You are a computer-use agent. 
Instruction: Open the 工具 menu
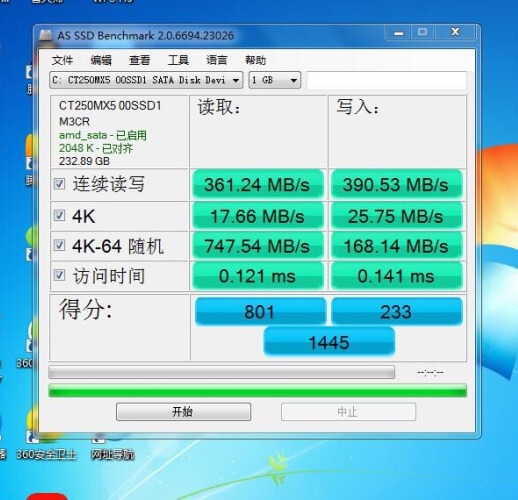[178, 60]
